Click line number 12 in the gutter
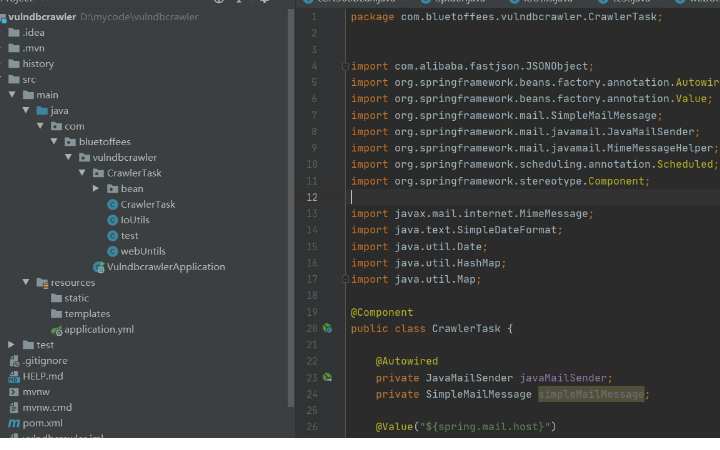Viewport: 720px width, 450px height. 312,197
